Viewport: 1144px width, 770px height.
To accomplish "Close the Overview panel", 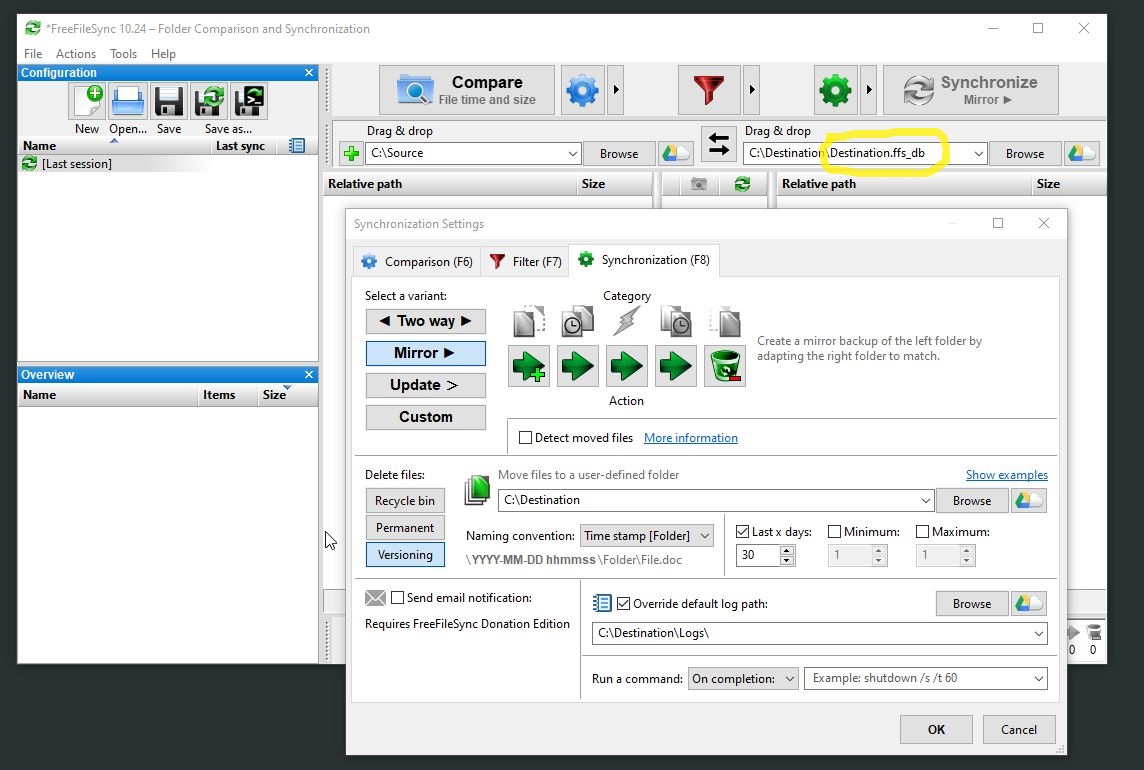I will point(309,374).
